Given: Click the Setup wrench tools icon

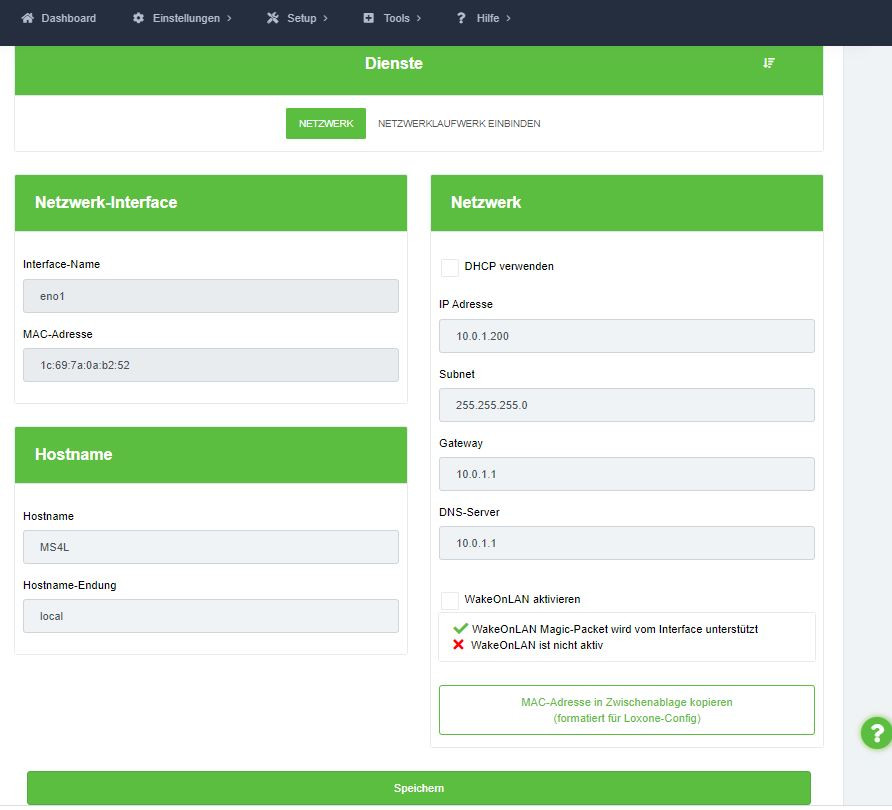Looking at the screenshot, I should [273, 18].
